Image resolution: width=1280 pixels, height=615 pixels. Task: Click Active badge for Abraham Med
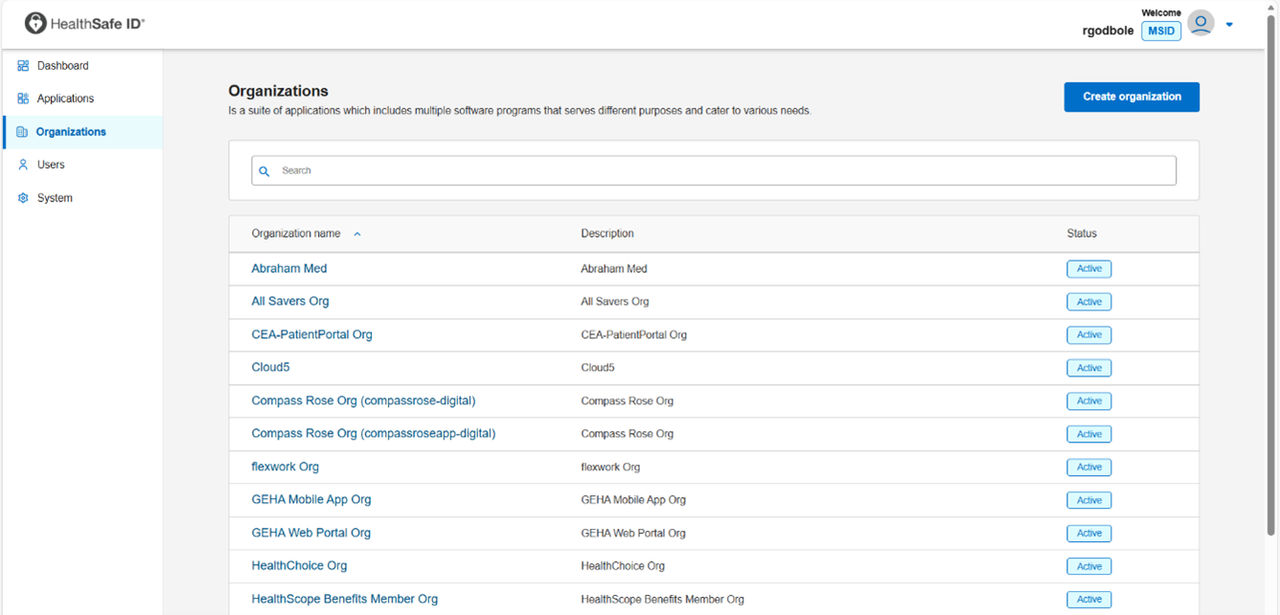[x=1089, y=269]
